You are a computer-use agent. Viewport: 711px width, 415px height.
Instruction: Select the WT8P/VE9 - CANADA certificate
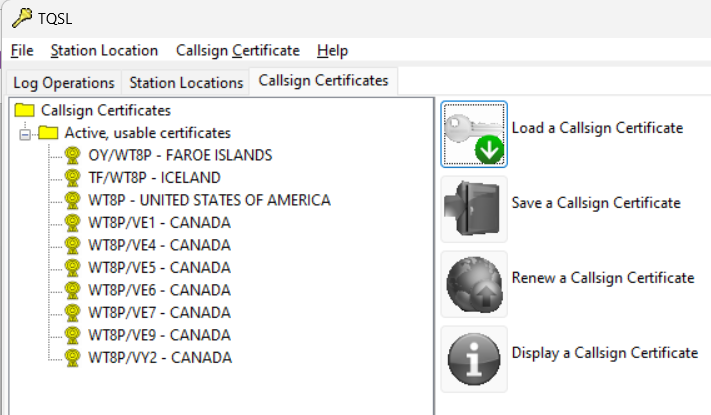pos(159,335)
